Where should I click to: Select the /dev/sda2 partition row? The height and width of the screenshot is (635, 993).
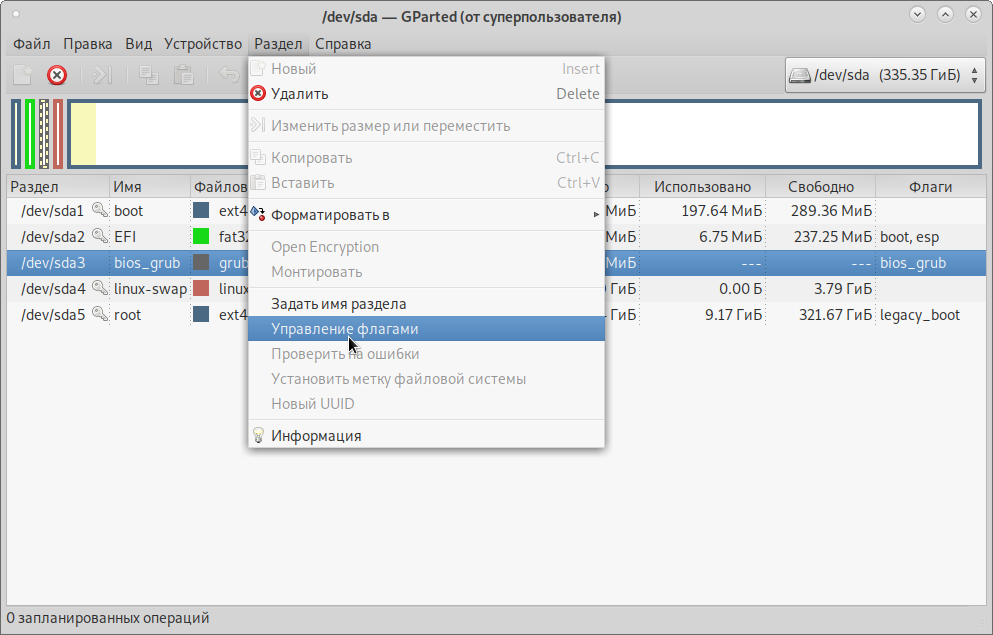[496, 237]
